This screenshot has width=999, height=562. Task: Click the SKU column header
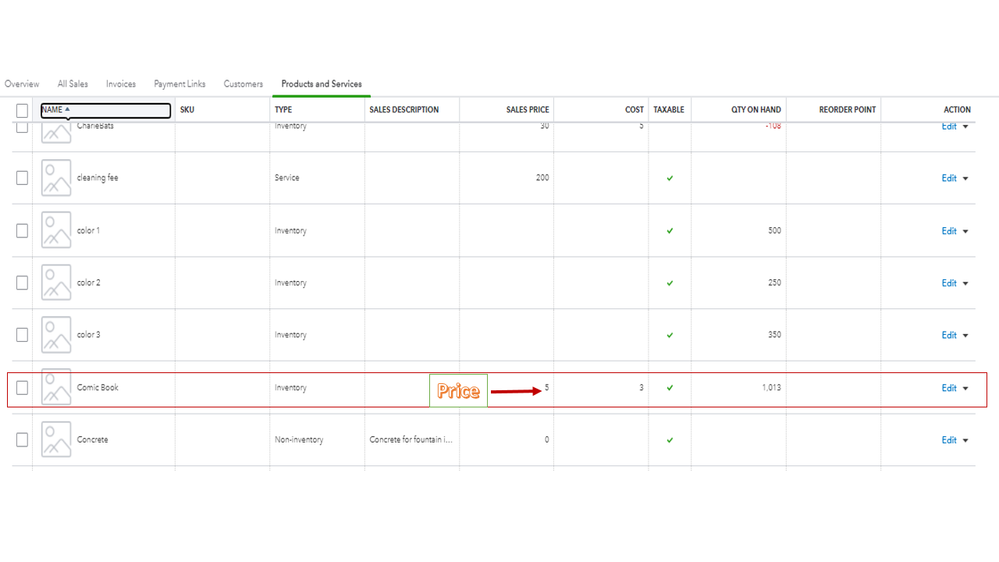tap(187, 110)
